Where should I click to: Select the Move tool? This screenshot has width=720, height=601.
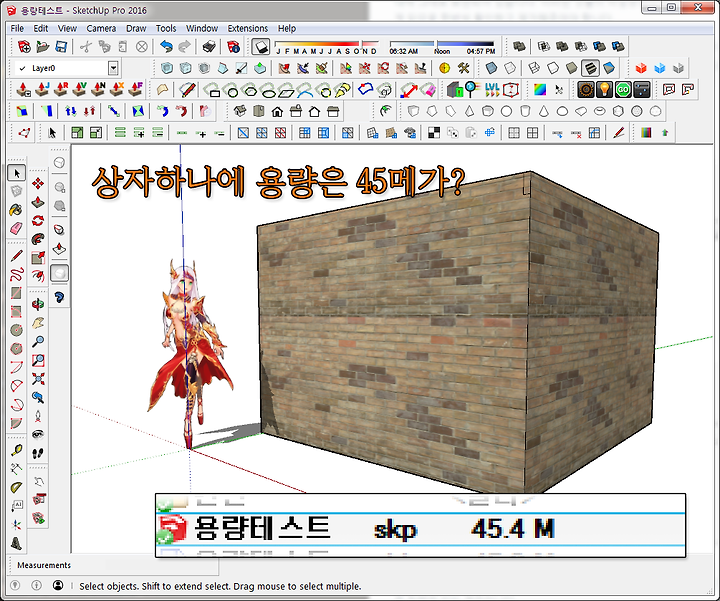(x=38, y=184)
